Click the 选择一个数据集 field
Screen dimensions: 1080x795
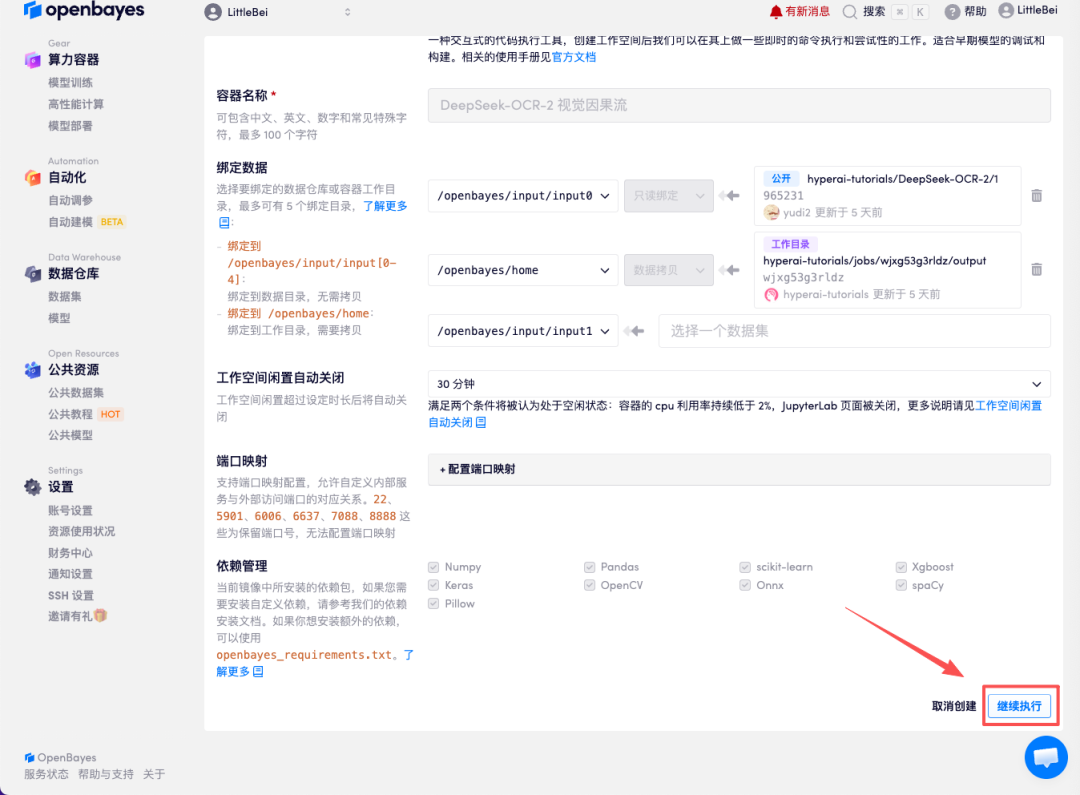854,331
